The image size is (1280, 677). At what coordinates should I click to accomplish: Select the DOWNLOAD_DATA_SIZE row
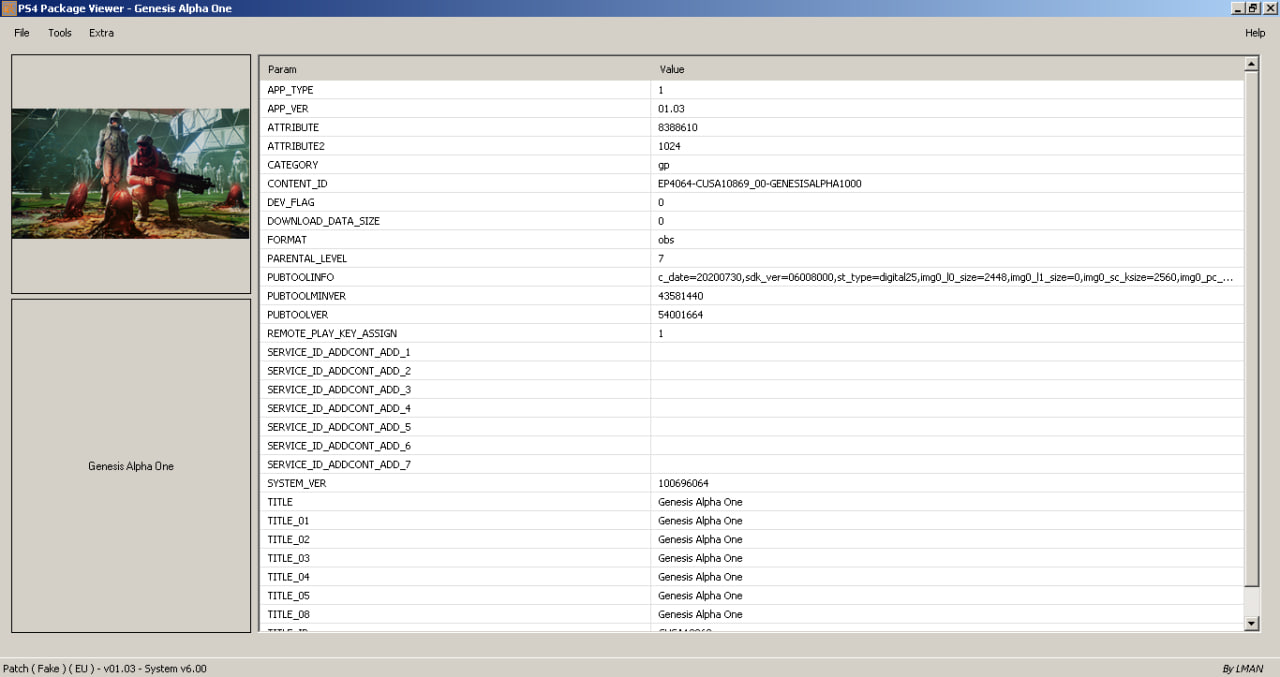pyautogui.click(x=751, y=221)
